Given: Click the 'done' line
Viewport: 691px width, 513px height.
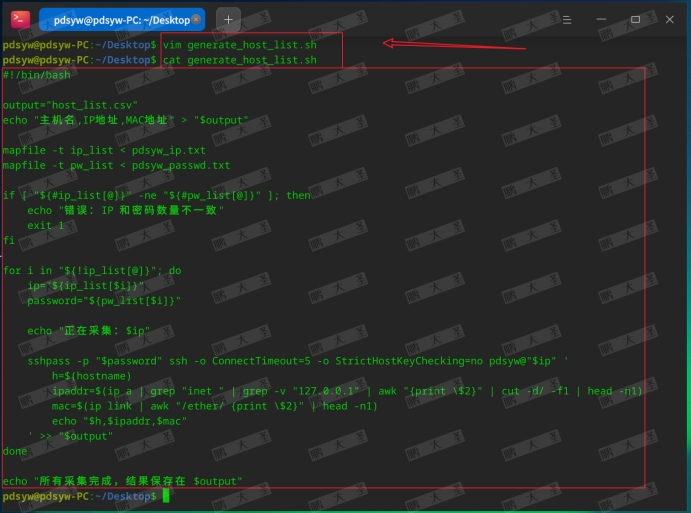Looking at the screenshot, I should click(15, 451).
